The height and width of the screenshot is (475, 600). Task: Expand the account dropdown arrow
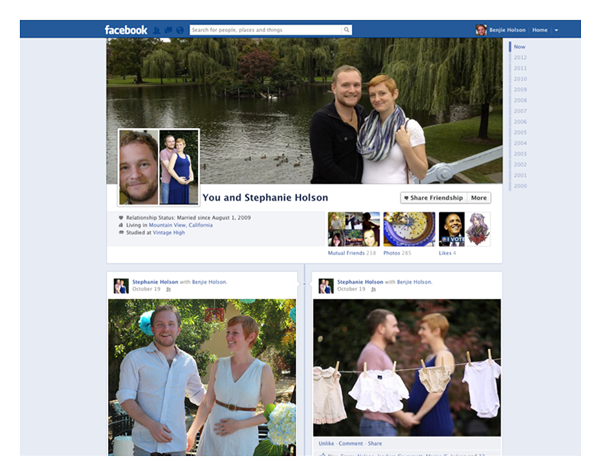(556, 30)
